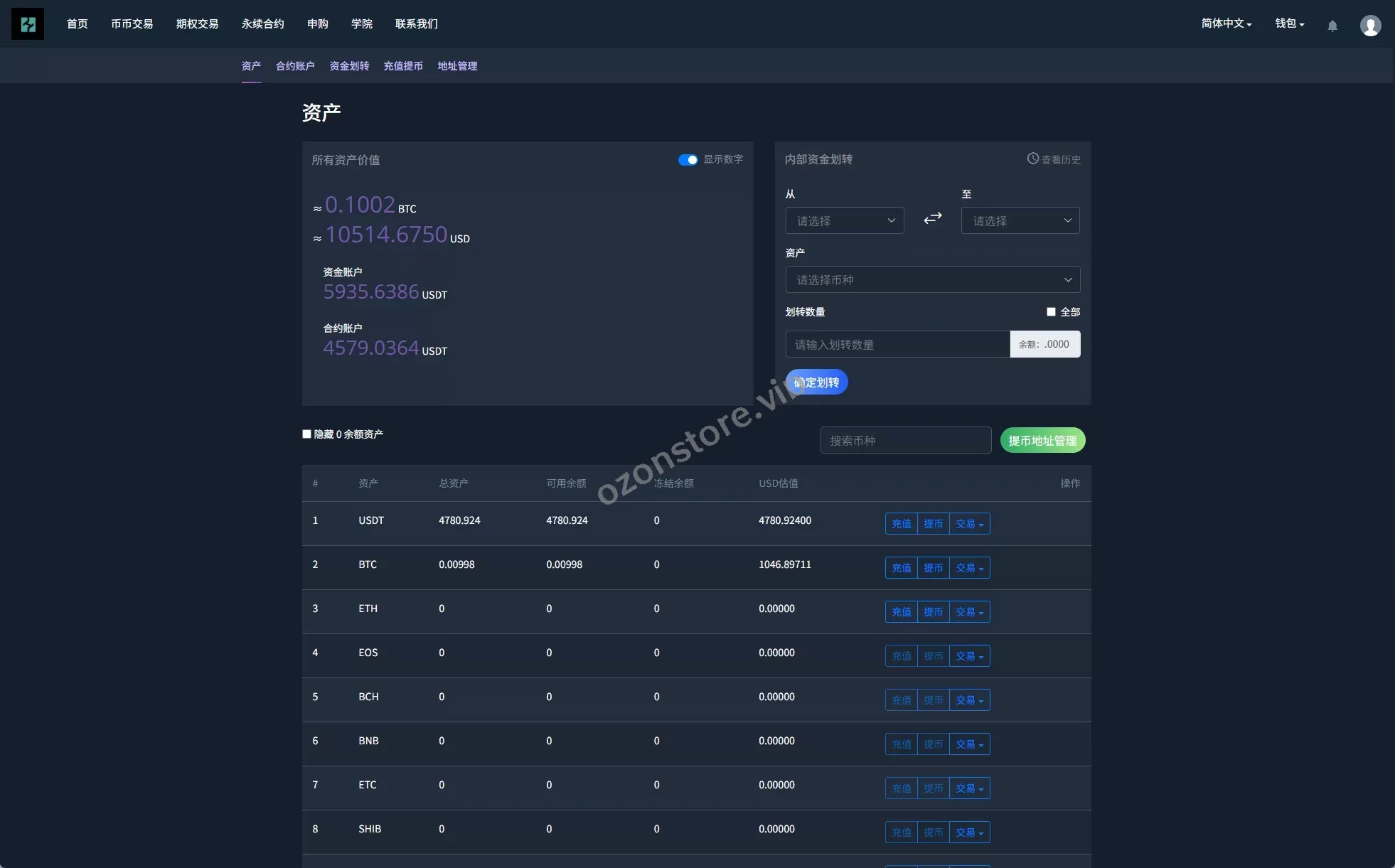
Task: Click the 确定划转 confirm button
Action: [x=816, y=382]
